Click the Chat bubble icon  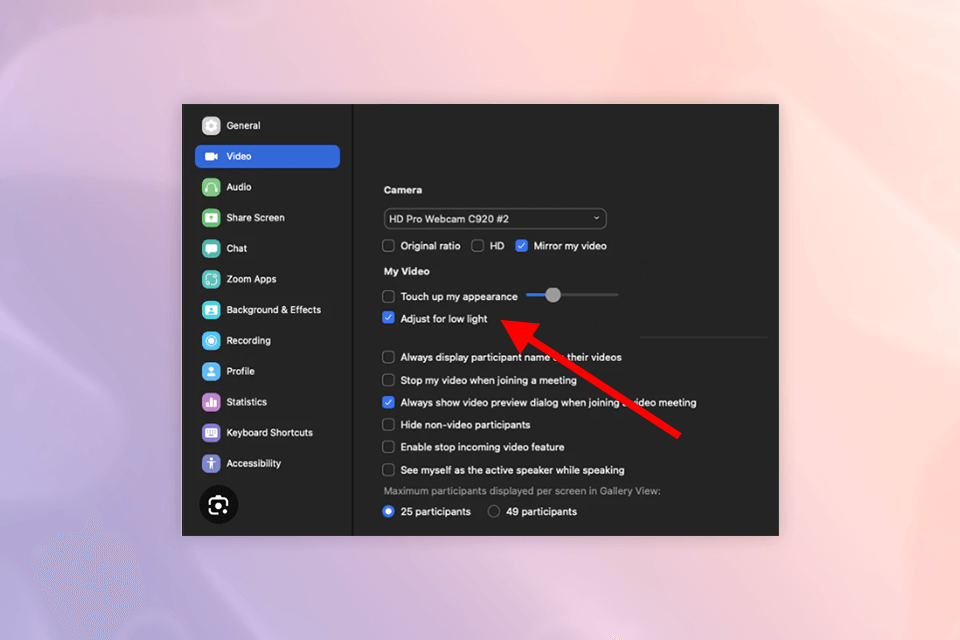point(211,248)
